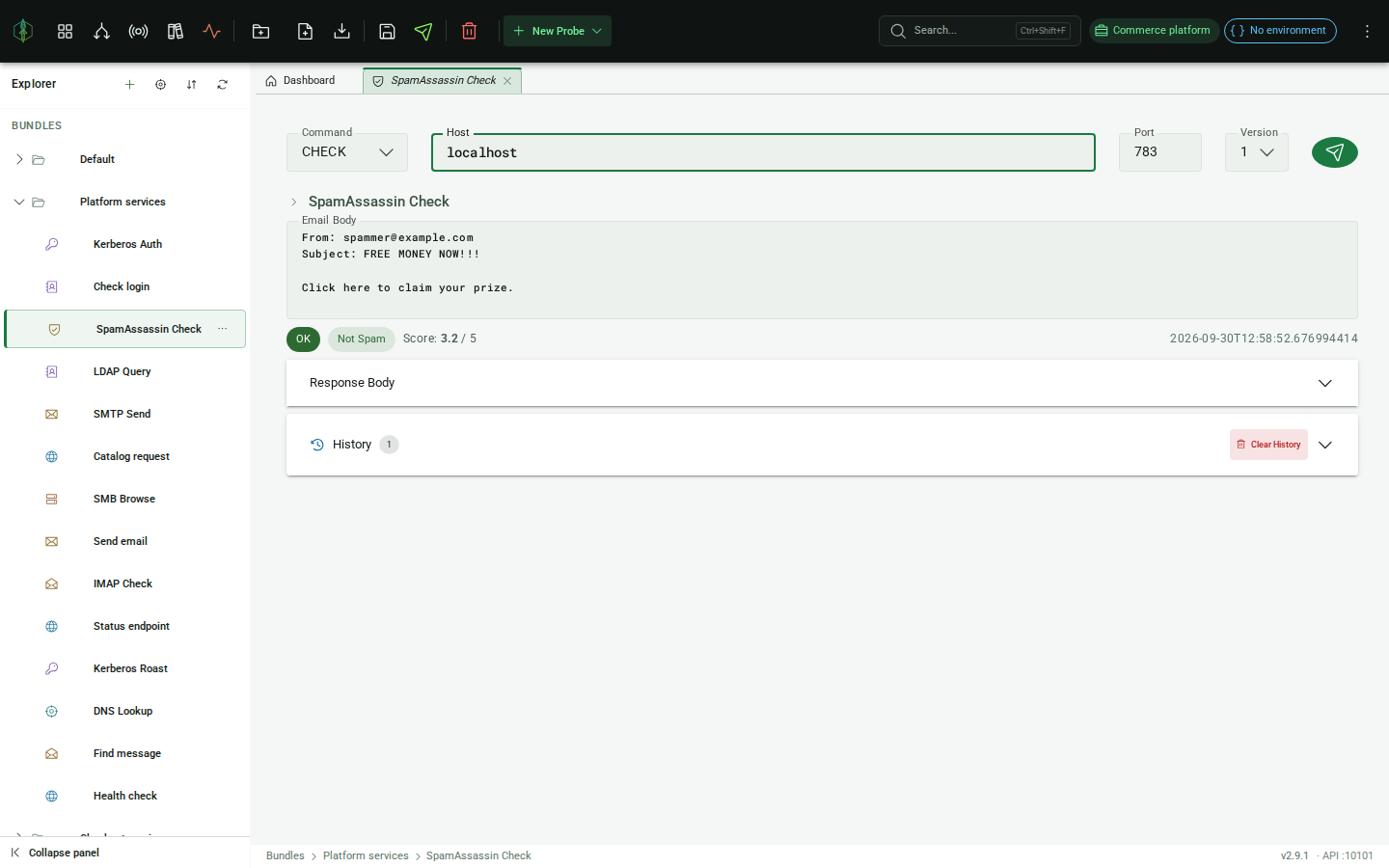Send the probe with round green button

tap(1334, 152)
